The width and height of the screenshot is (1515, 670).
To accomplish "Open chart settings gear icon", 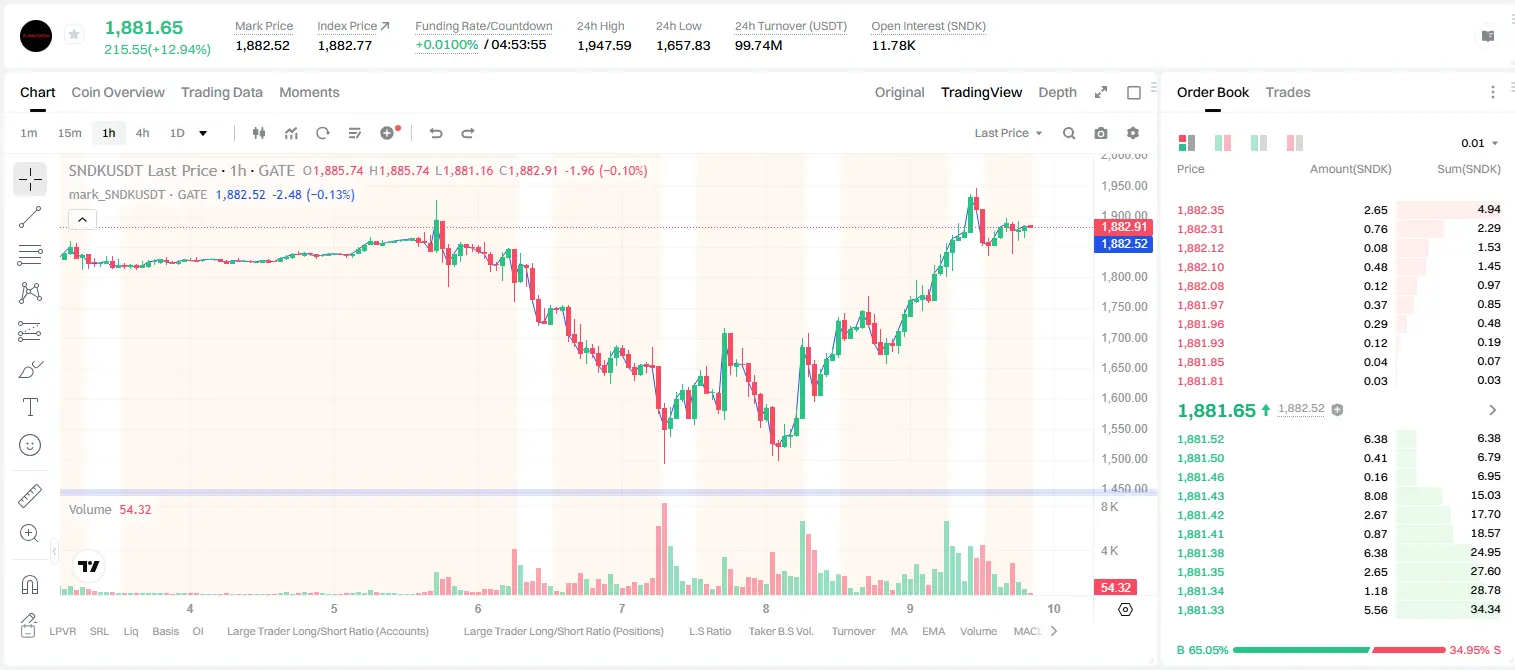I will [x=1133, y=133].
